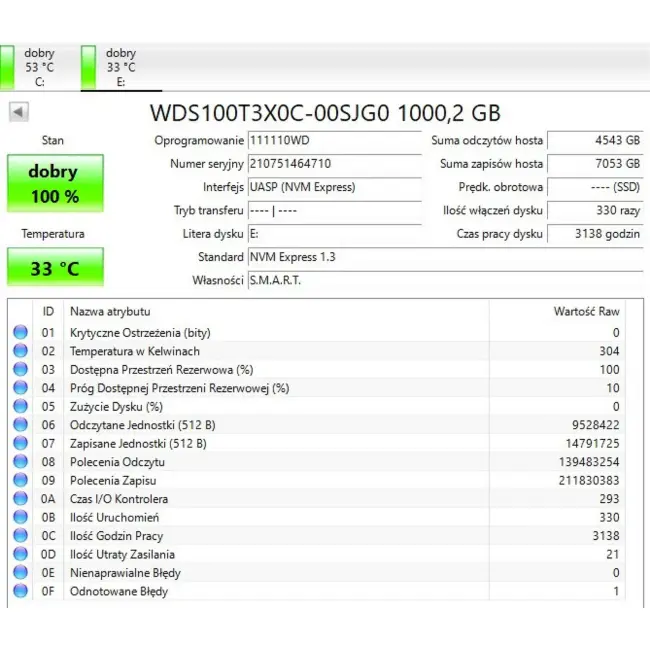Click the green status bar of drive C:
This screenshot has width=650, height=650.
tap(7, 67)
